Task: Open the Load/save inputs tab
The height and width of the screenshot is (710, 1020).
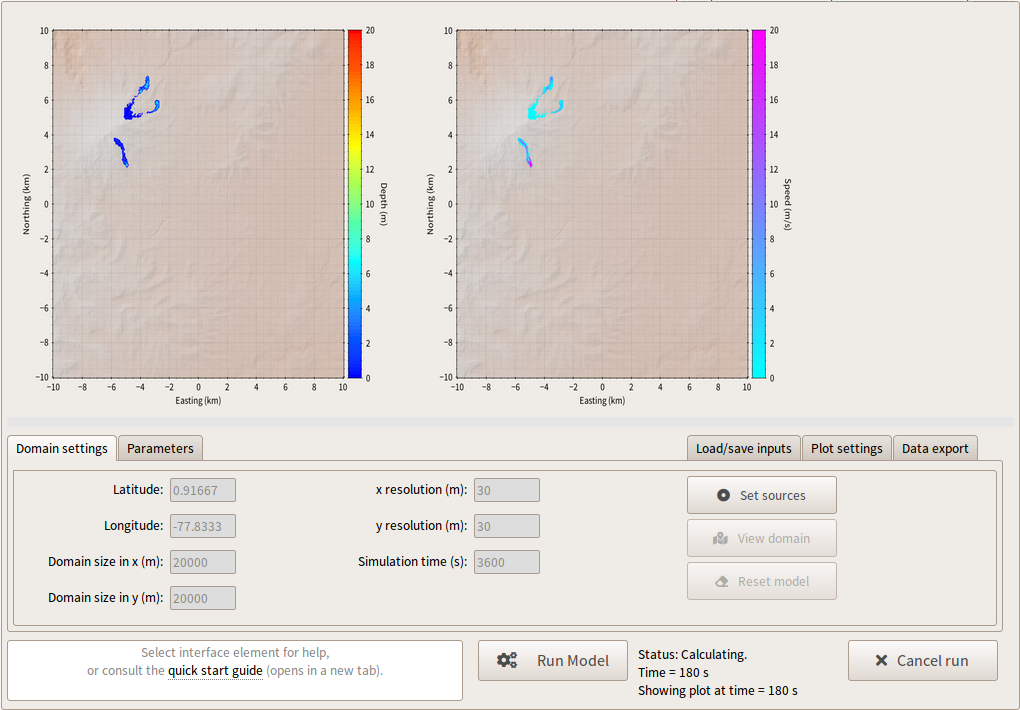Action: click(x=743, y=448)
